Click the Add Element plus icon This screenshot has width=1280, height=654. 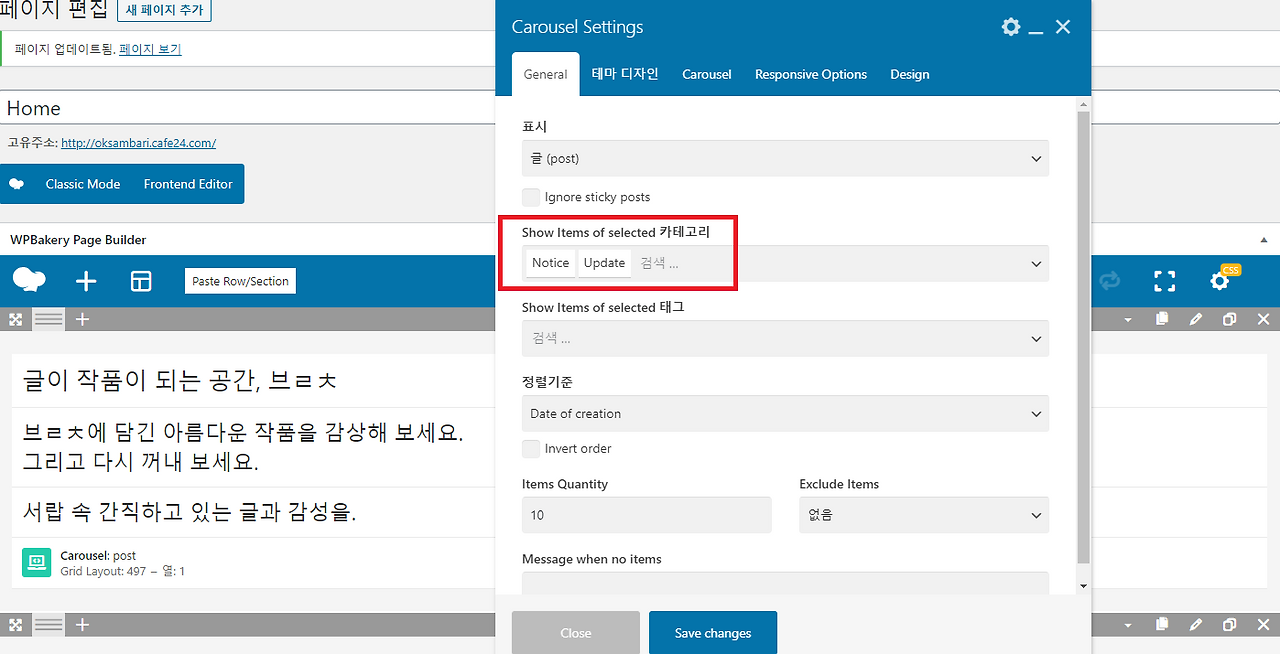[x=86, y=281]
